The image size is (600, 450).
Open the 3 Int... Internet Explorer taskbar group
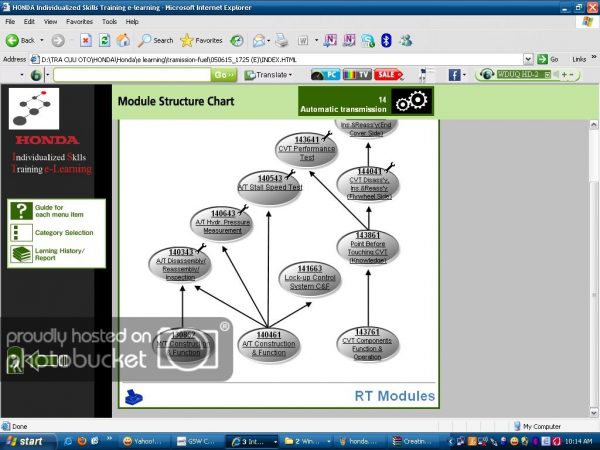coord(253,442)
